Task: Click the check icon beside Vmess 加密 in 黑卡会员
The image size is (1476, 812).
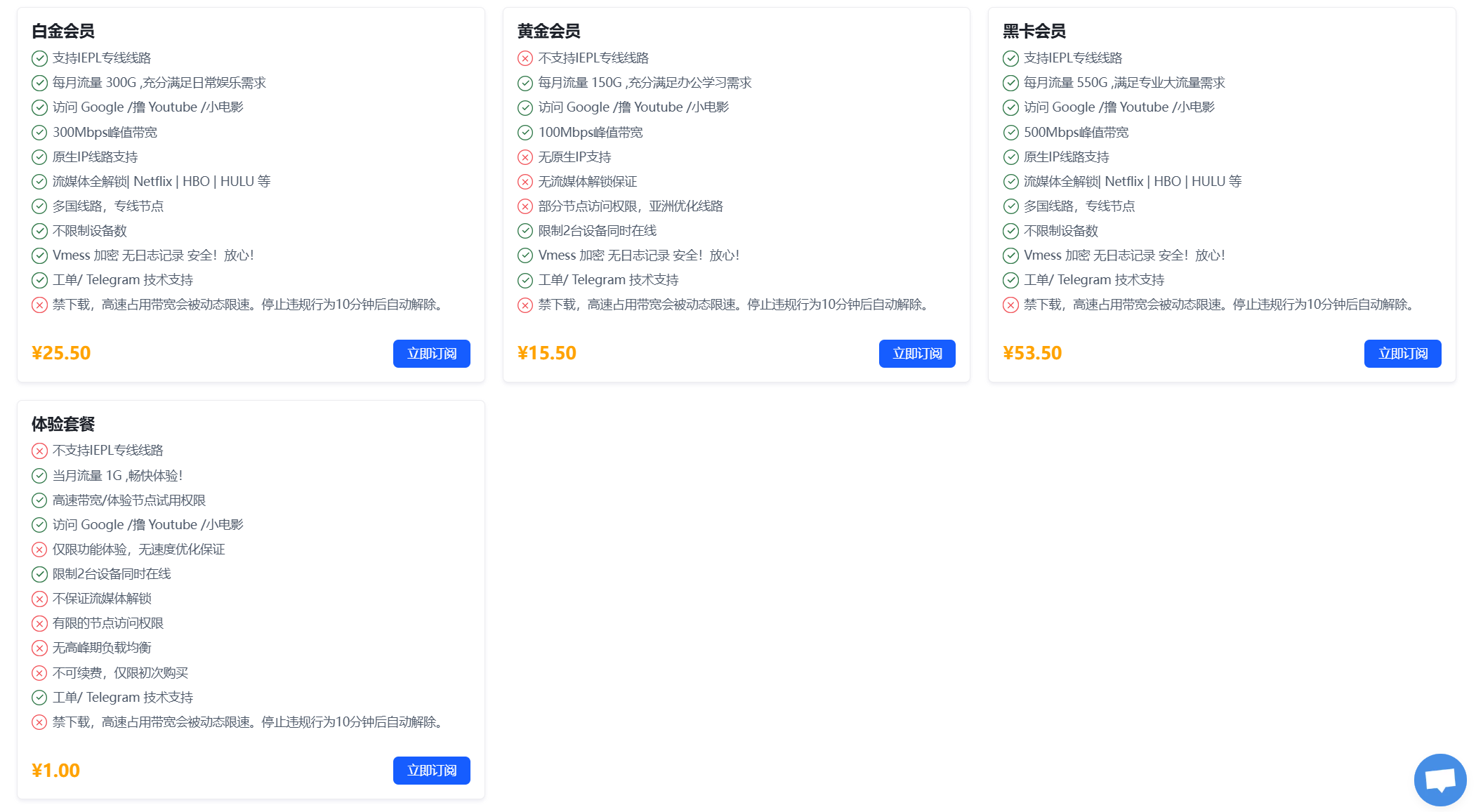Action: point(1011,255)
